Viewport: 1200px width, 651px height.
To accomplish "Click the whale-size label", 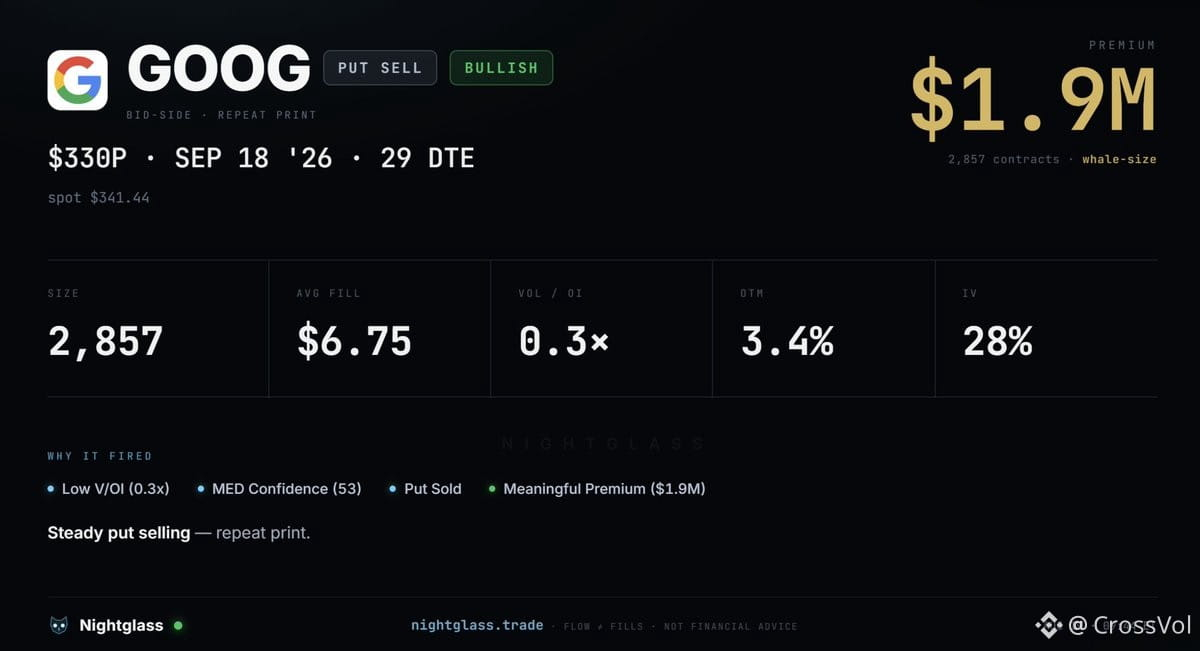I will (1119, 159).
